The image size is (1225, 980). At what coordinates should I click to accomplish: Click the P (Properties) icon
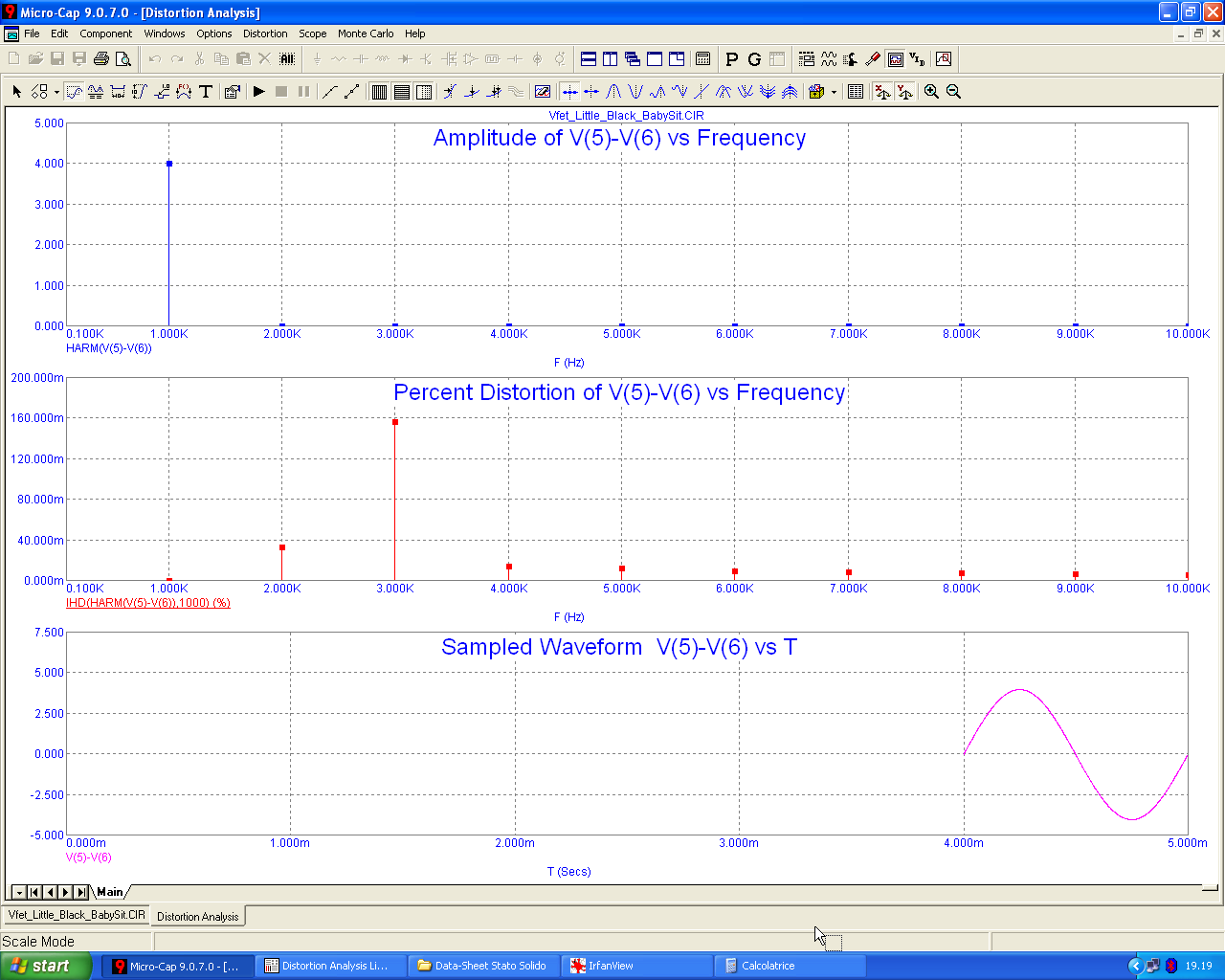click(x=732, y=59)
